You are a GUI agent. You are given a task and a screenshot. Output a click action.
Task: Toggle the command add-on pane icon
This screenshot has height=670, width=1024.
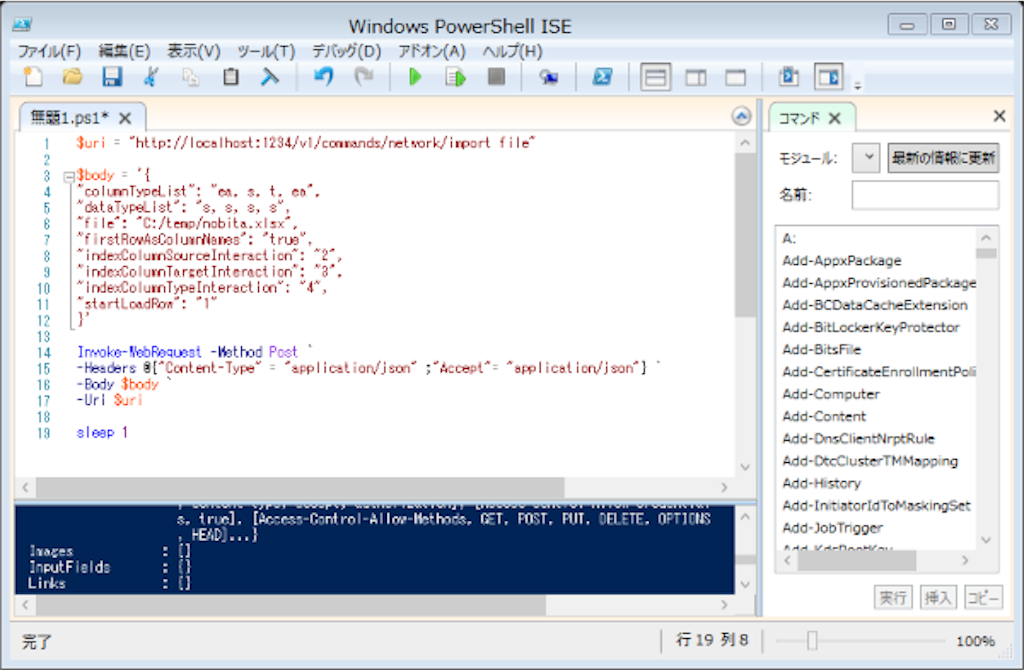(x=829, y=77)
